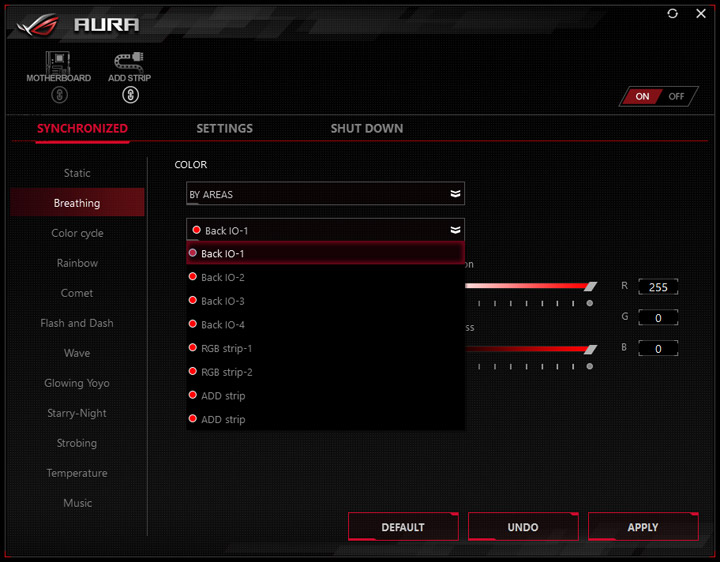Click the red dot beside RGB strip-1
Viewport: 720px width, 562px height.
point(193,348)
